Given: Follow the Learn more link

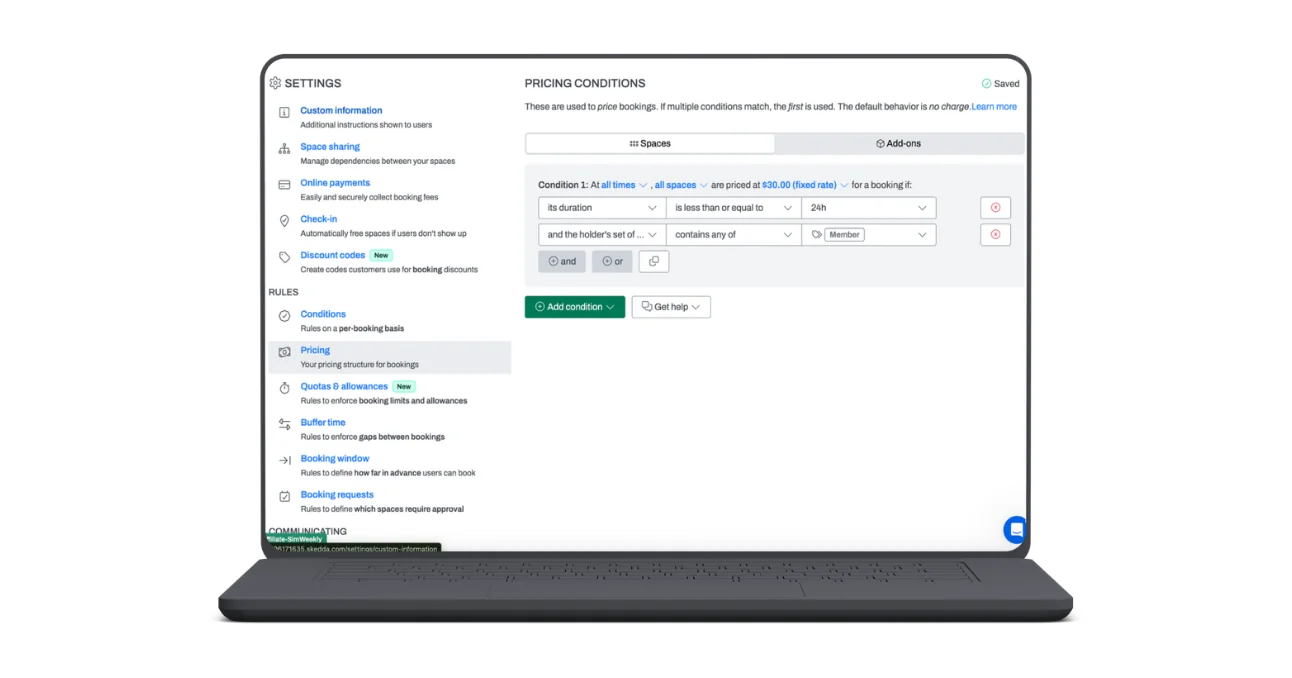Looking at the screenshot, I should 994,107.
